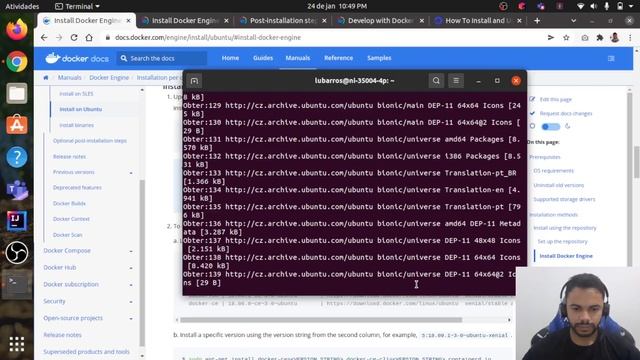
Task: Expand the Docker Hub section
Action: [x=131, y=268]
